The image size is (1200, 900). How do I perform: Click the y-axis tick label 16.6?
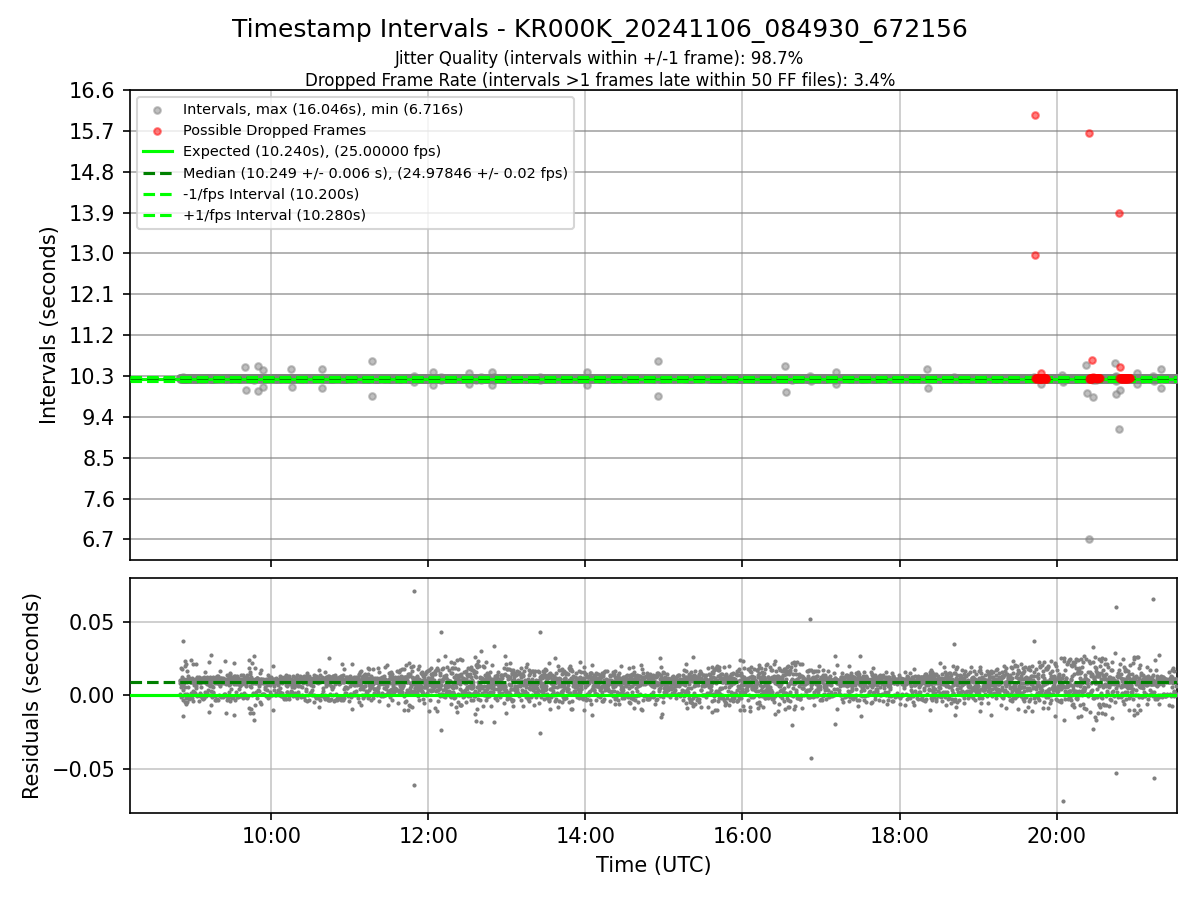(x=94, y=91)
